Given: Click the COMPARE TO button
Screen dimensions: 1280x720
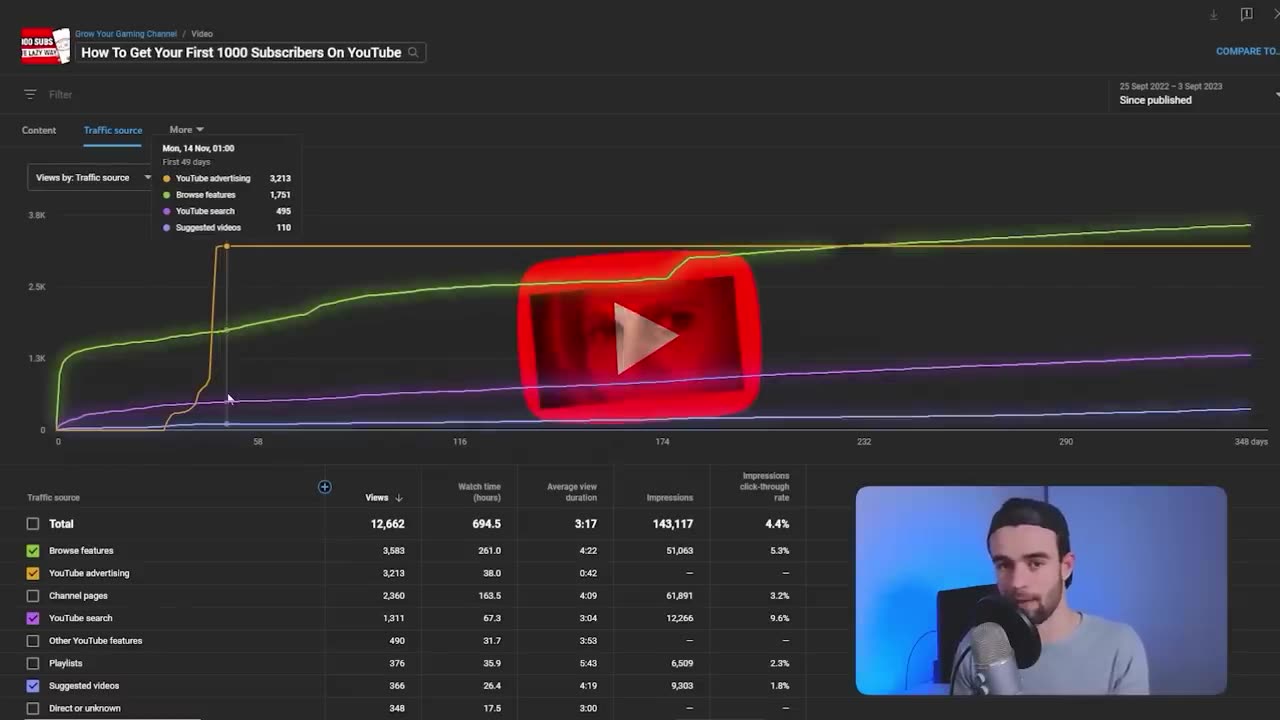Looking at the screenshot, I should [1247, 51].
